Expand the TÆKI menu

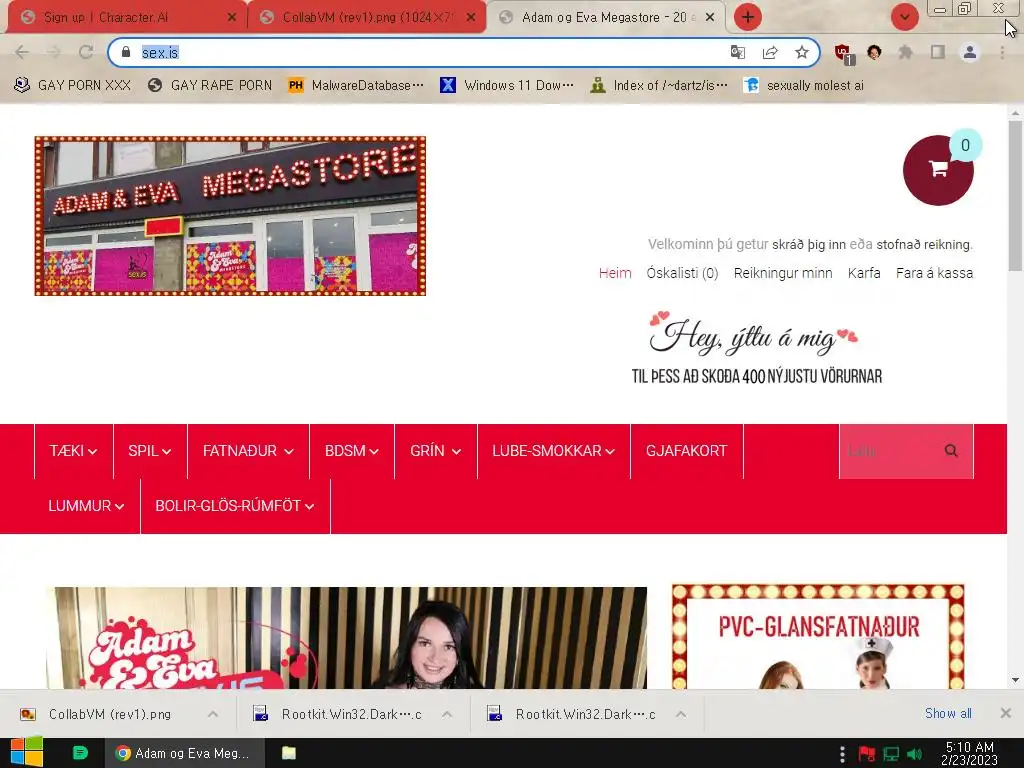74,451
